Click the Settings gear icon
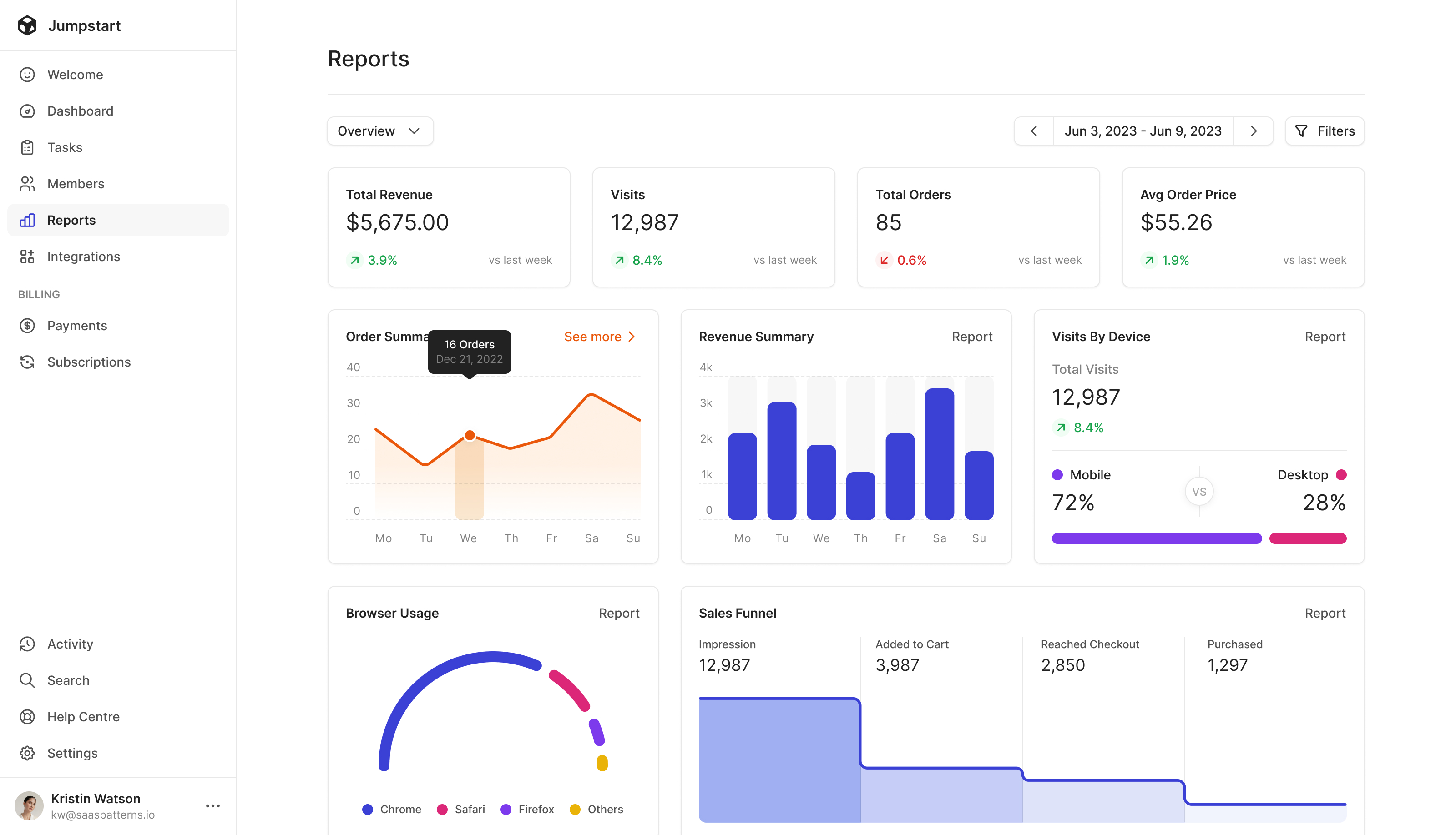 pos(27,753)
